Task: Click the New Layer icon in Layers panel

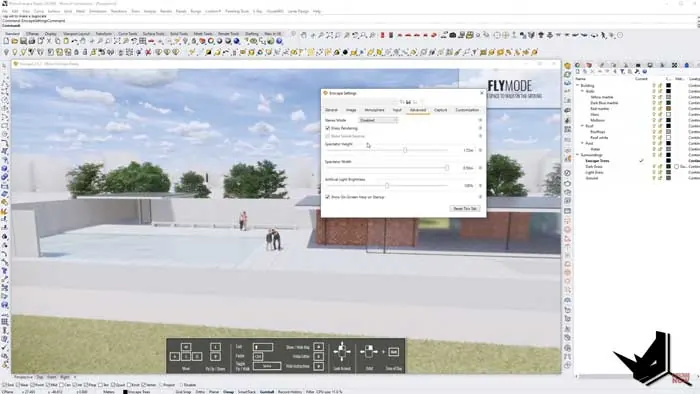Action: tap(578, 71)
